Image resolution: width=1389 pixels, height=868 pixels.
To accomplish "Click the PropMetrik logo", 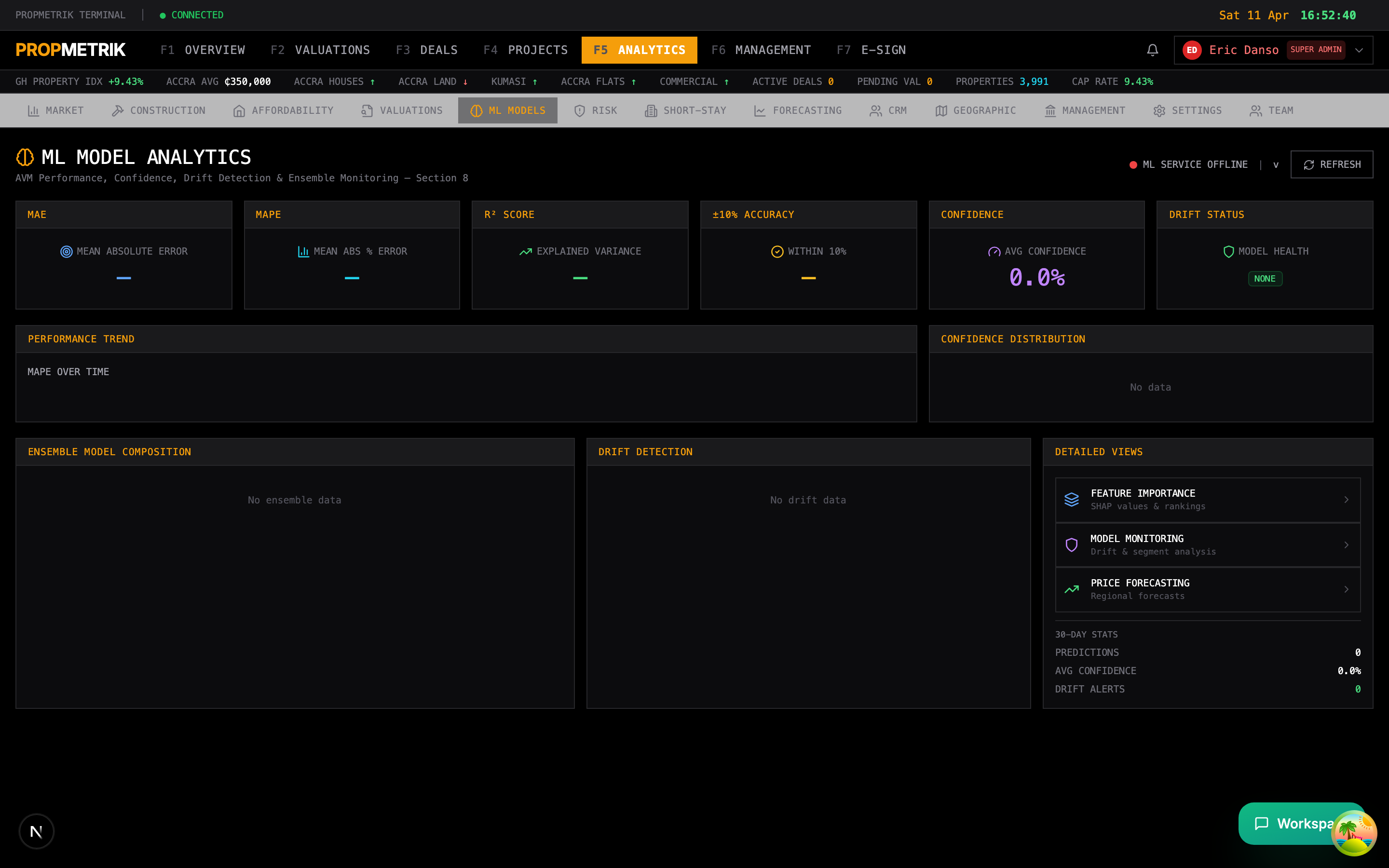I will 70,50.
